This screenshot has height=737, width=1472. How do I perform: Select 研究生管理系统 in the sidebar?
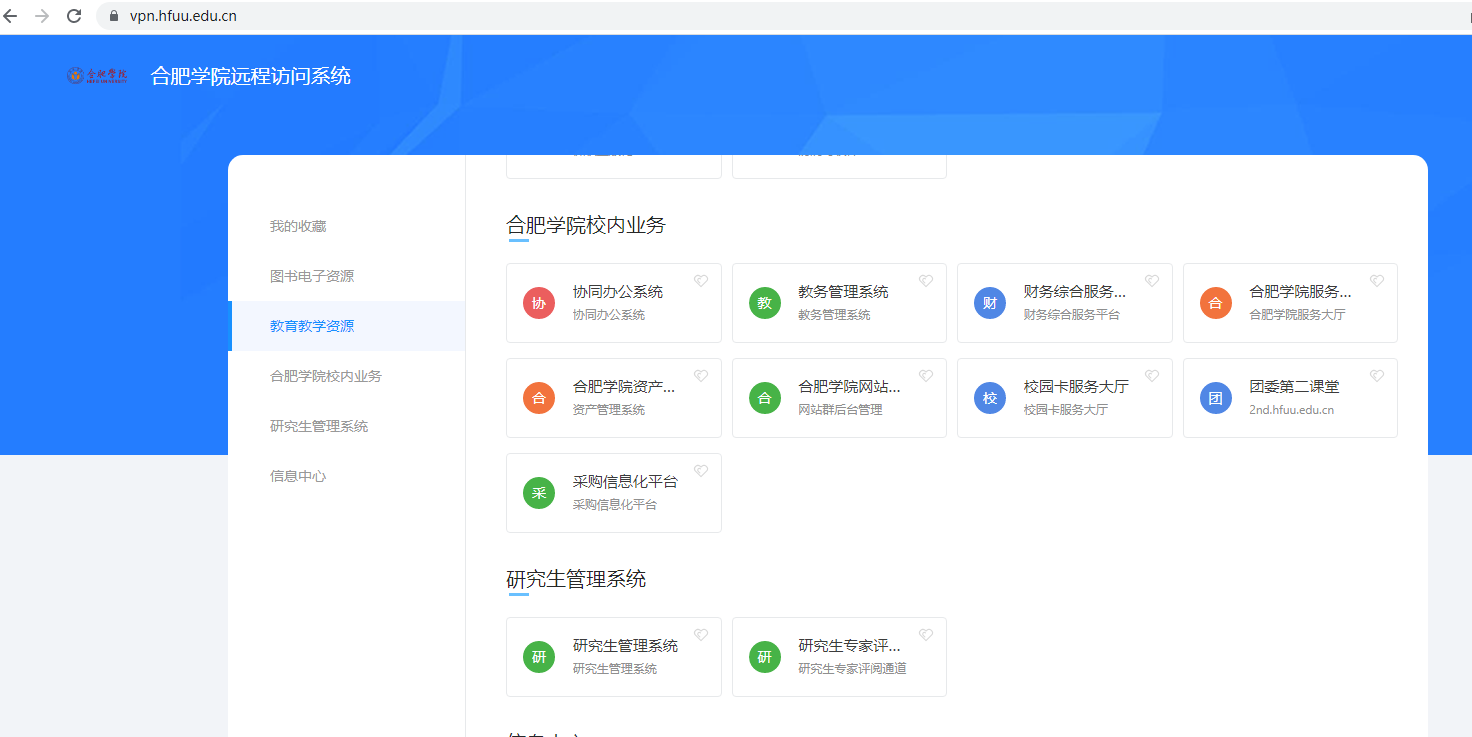coord(346,426)
